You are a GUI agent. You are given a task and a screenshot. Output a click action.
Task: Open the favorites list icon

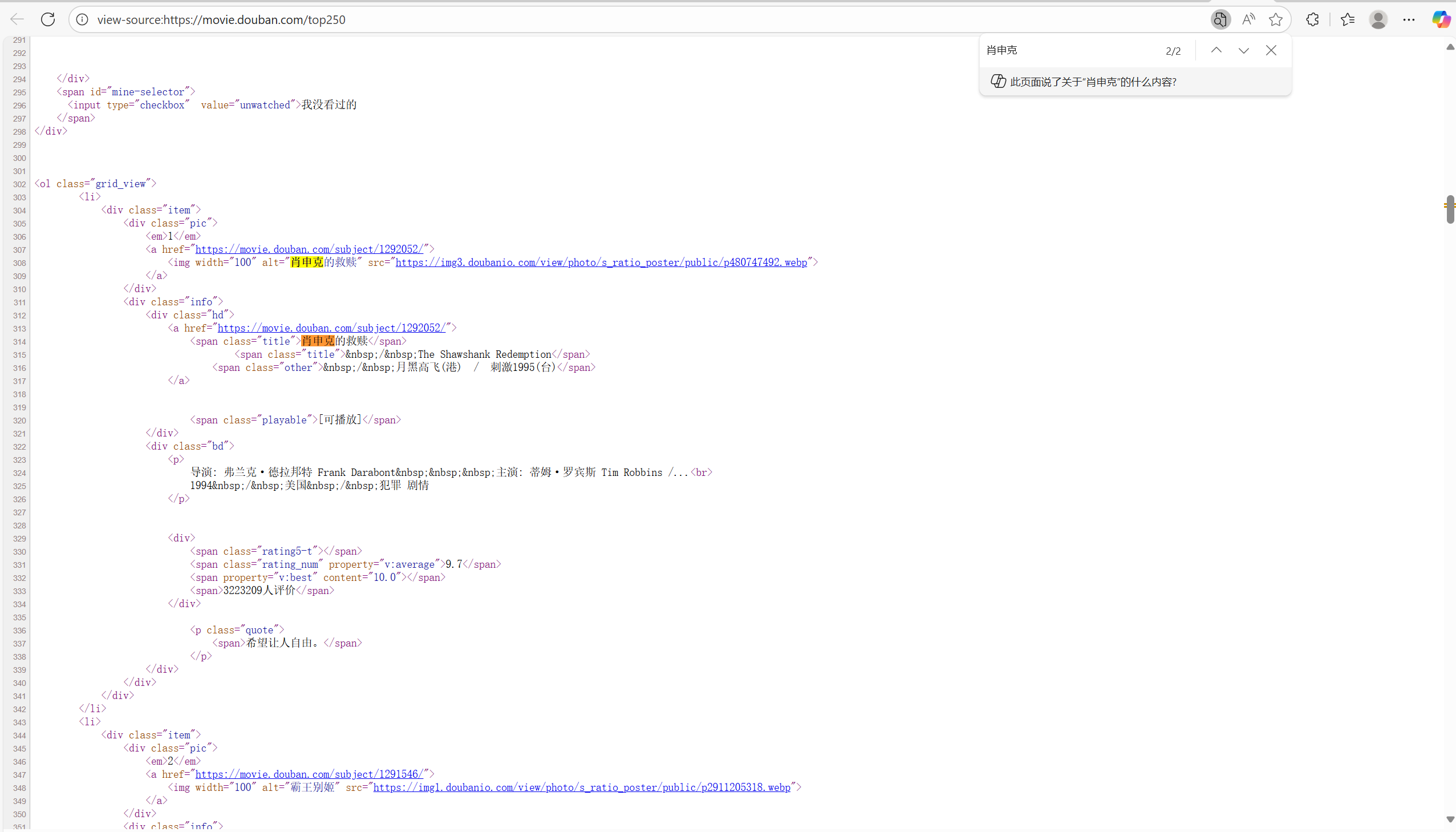tap(1348, 19)
